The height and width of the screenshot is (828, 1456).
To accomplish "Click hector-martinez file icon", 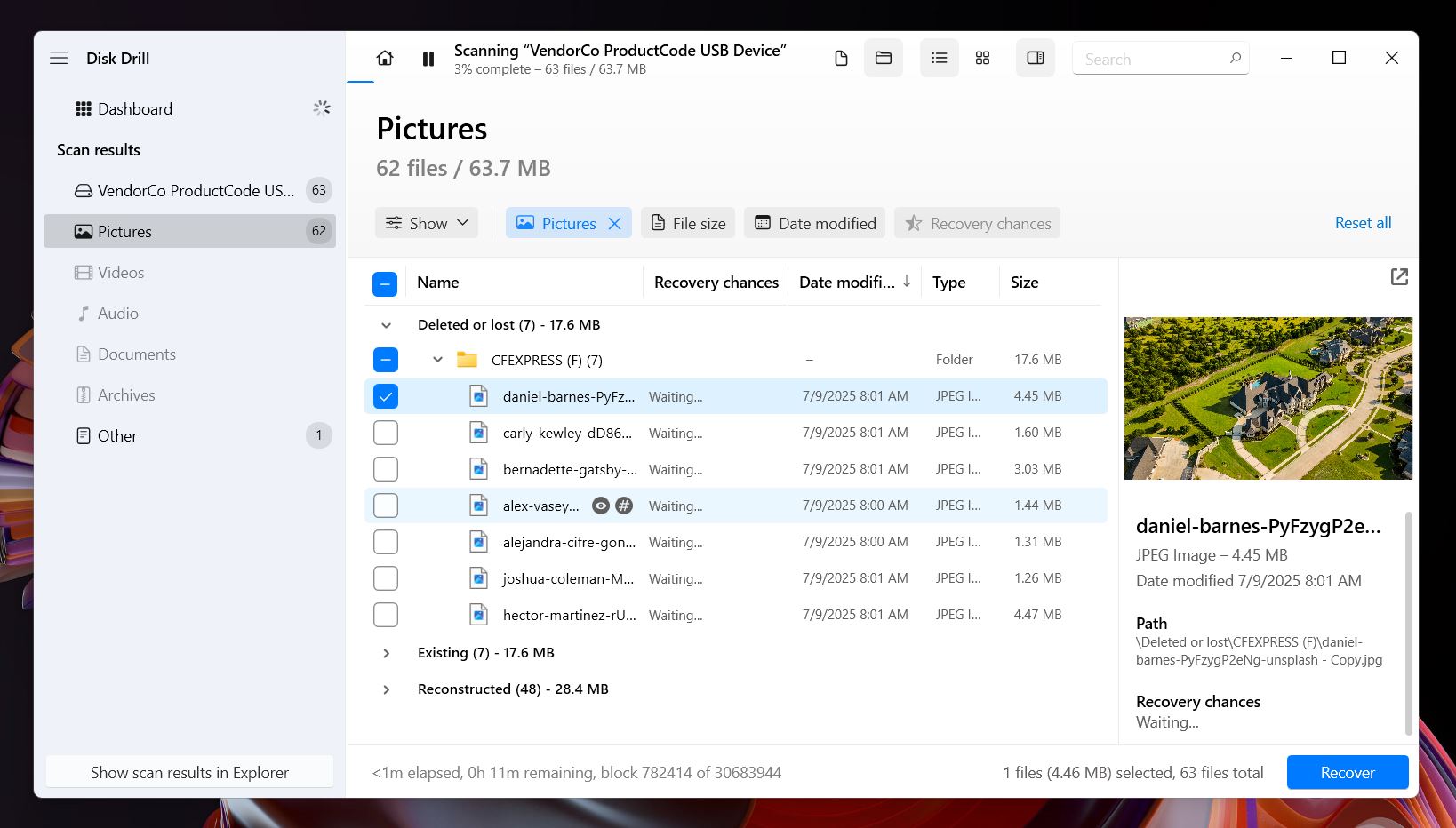I will (478, 615).
